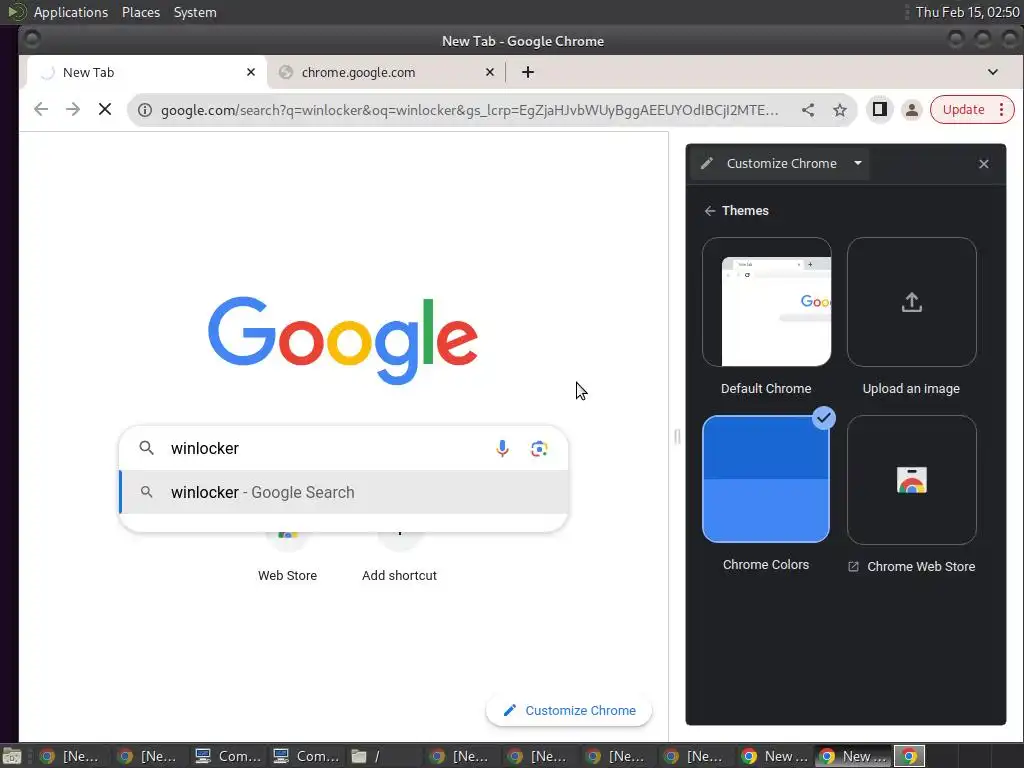Click the magnifier icon in the search box
This screenshot has width=1024, height=768.
pyautogui.click(x=147, y=448)
